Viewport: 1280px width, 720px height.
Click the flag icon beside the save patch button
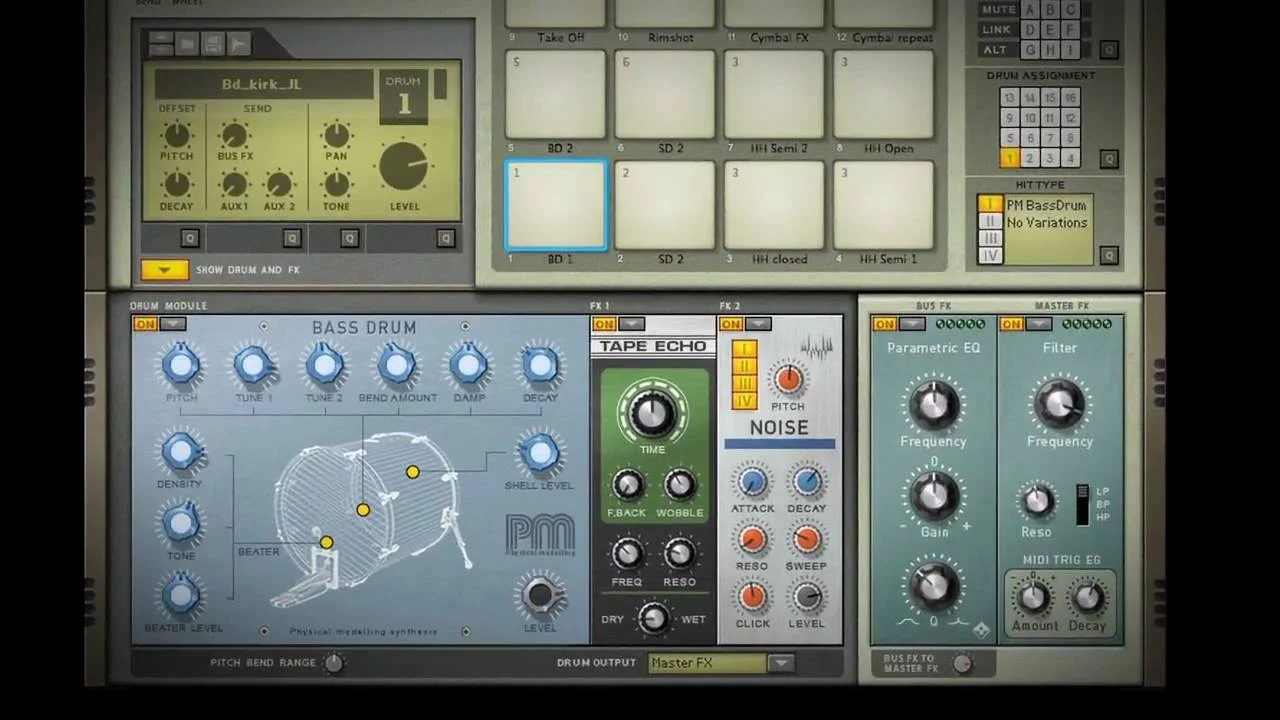pyautogui.click(x=238, y=44)
